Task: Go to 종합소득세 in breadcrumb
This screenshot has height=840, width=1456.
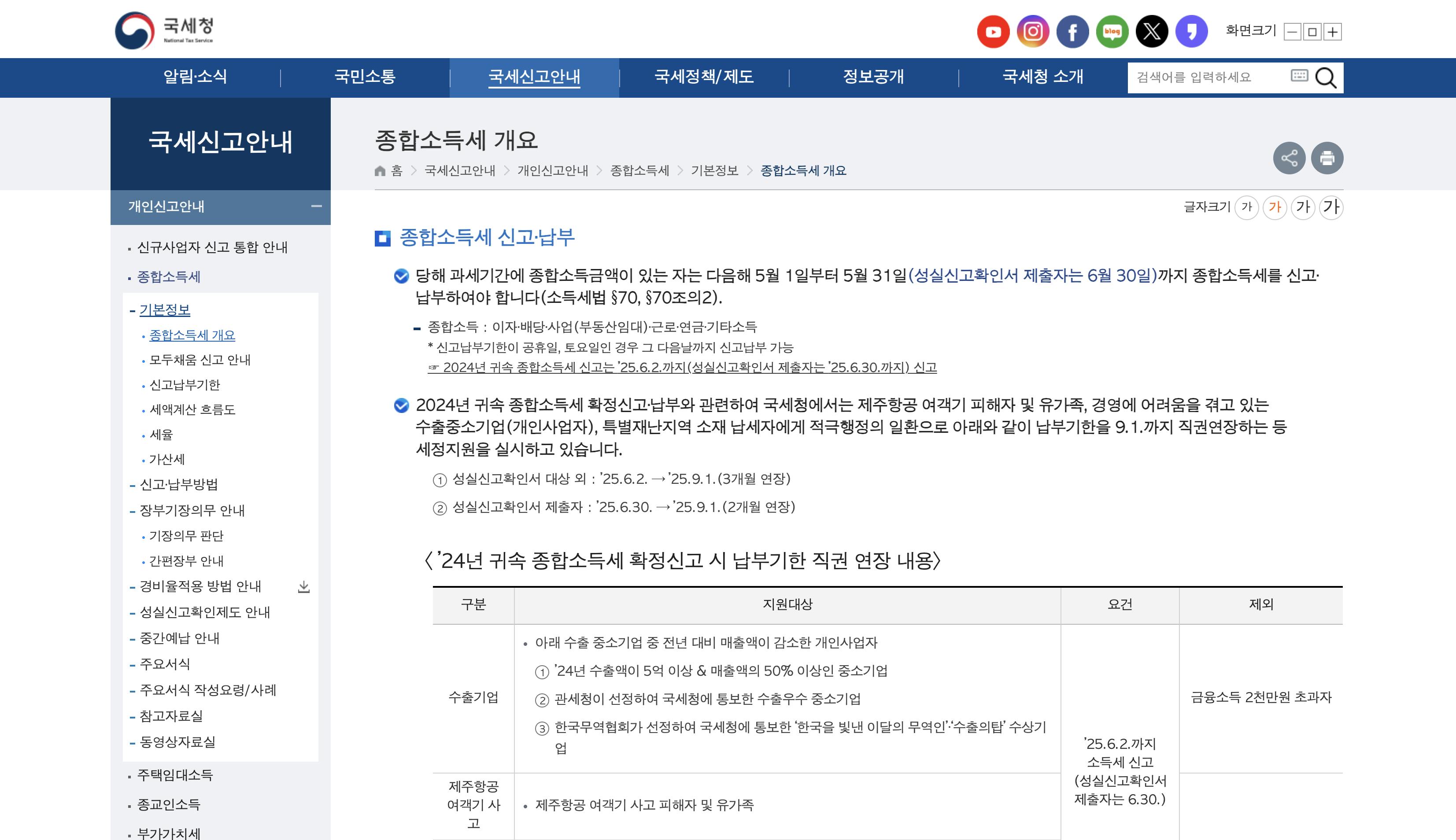Action: [x=640, y=171]
